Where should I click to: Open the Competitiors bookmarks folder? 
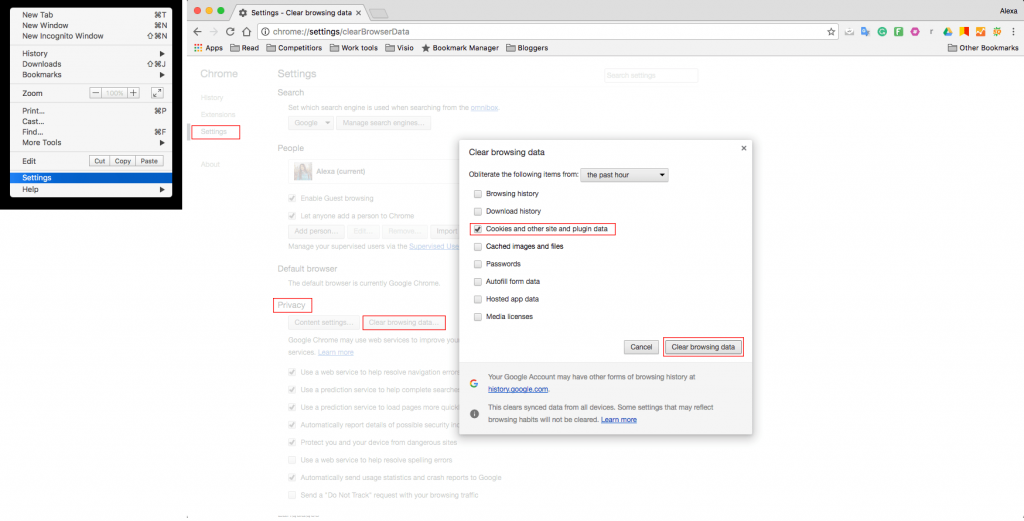click(x=294, y=48)
